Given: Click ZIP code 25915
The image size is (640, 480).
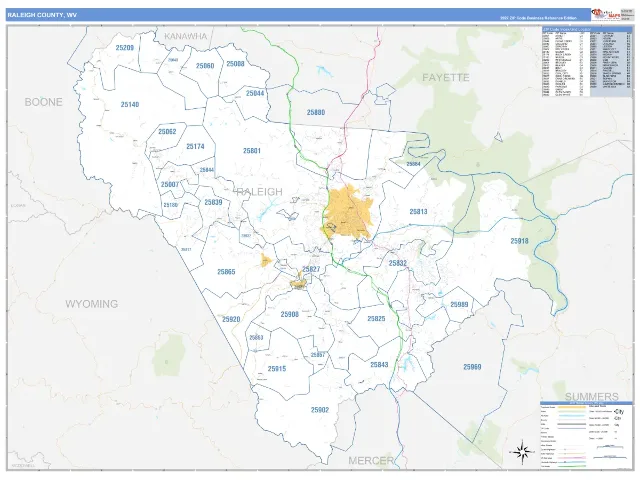Looking at the screenshot, I should coord(277,369).
